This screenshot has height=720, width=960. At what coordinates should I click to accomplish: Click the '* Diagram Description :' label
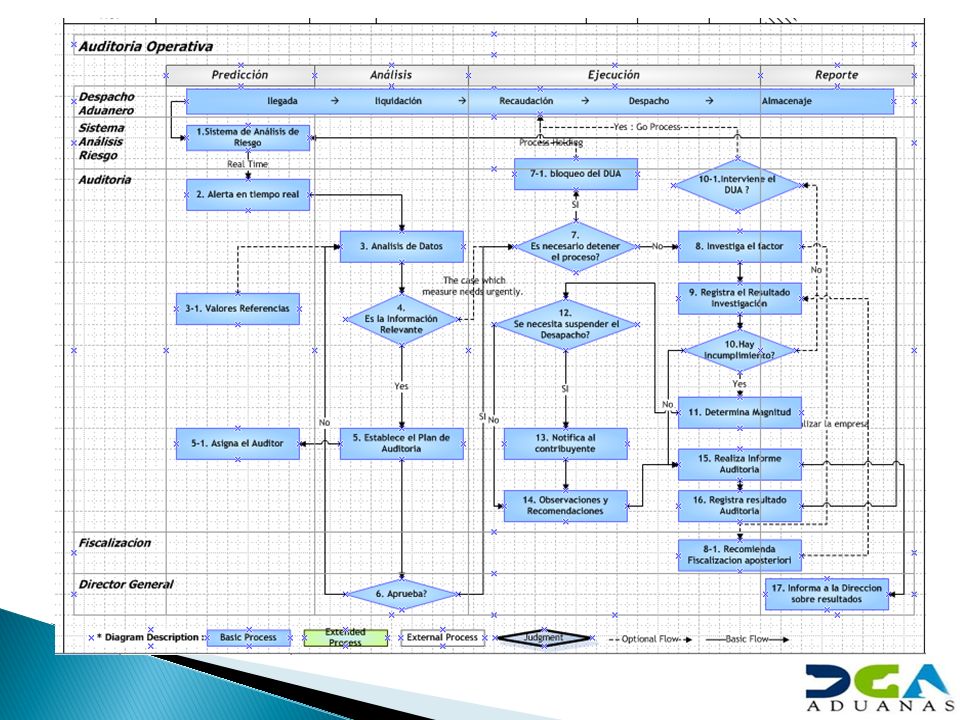point(149,637)
